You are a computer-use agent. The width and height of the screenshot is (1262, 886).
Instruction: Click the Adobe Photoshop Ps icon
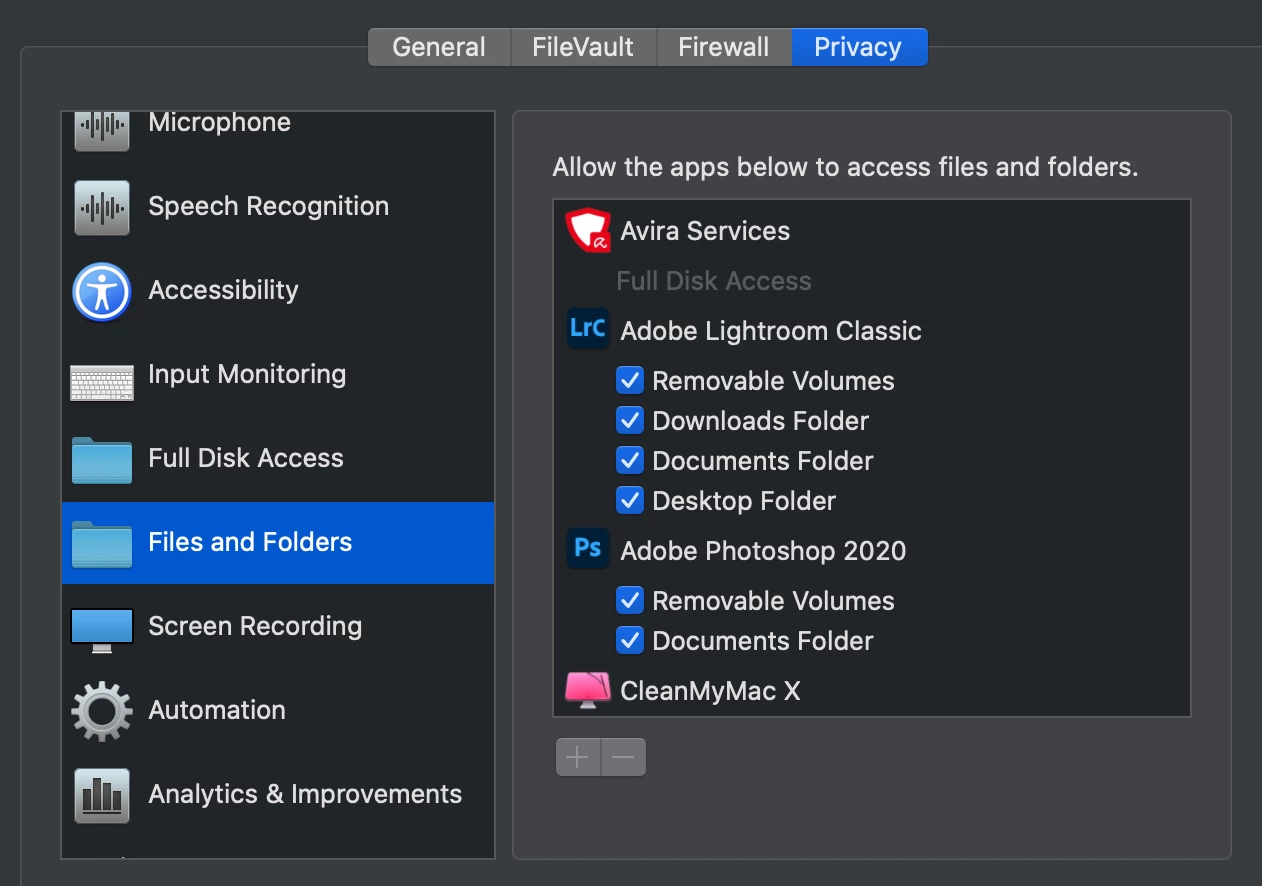click(x=588, y=549)
